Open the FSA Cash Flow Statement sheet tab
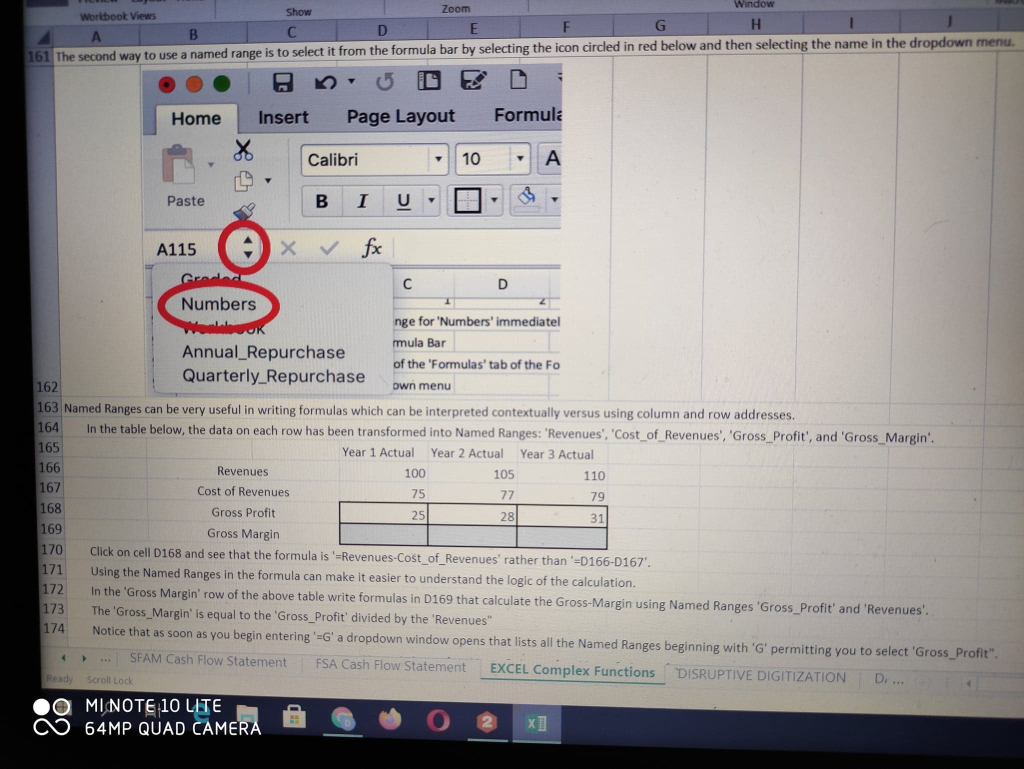This screenshot has width=1024, height=769. 389,665
